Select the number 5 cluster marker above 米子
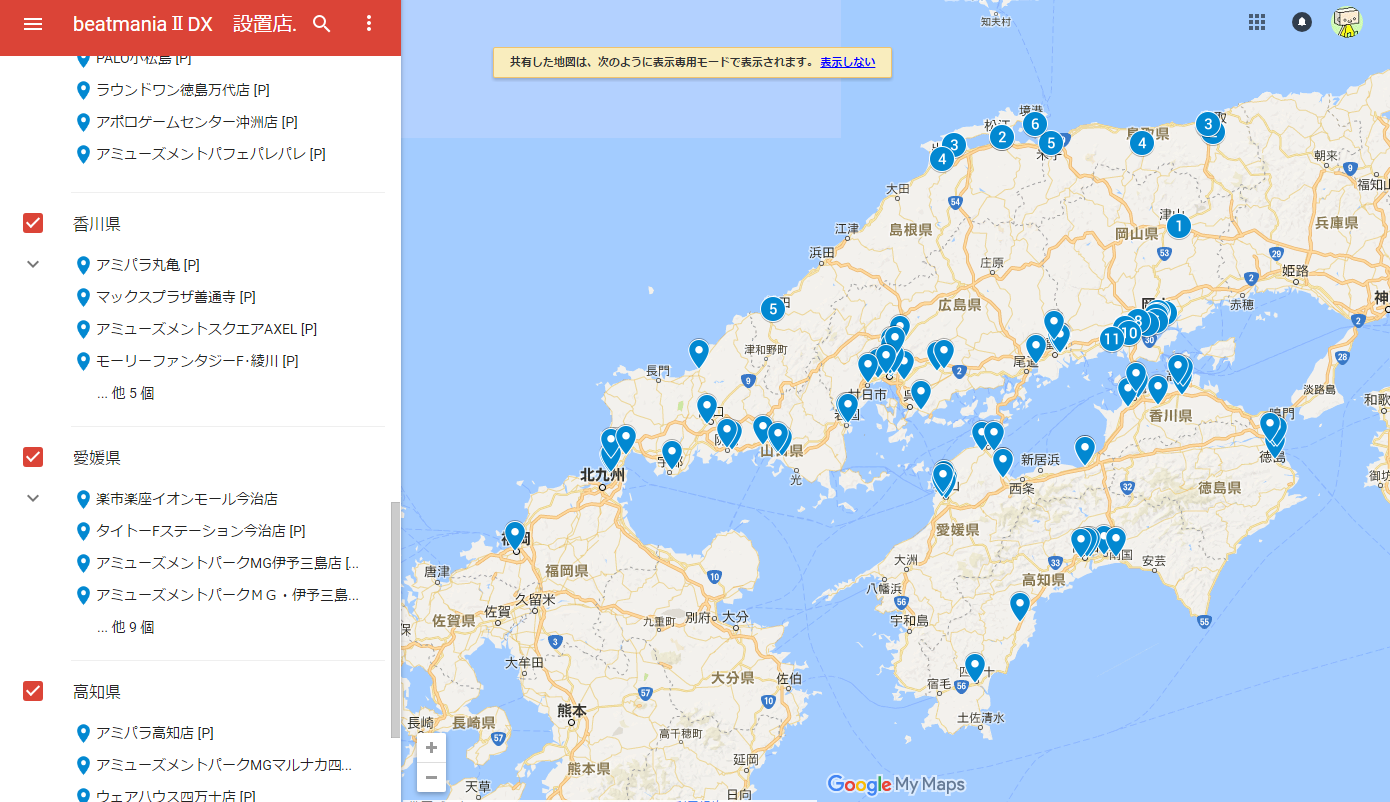 [x=1049, y=143]
